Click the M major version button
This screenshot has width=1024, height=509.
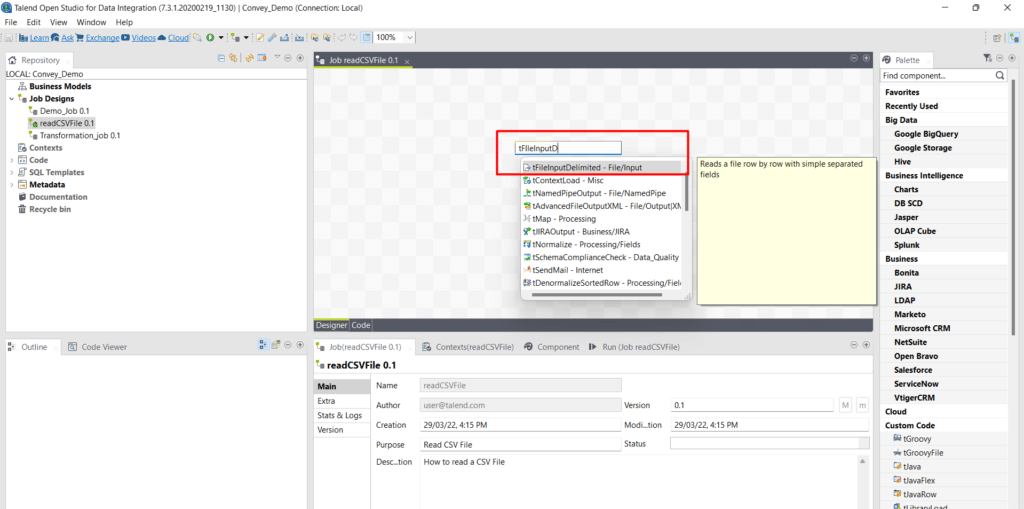846,405
